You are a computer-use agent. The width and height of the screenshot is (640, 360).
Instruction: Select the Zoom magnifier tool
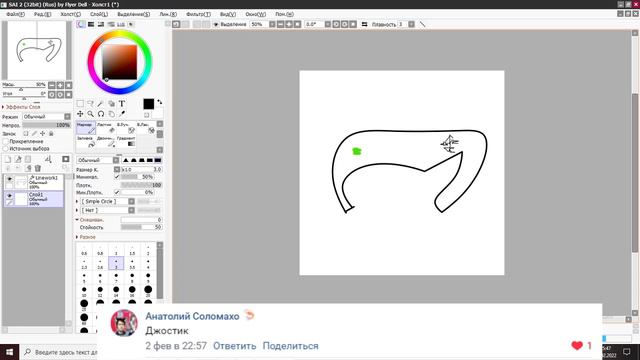tap(91, 114)
